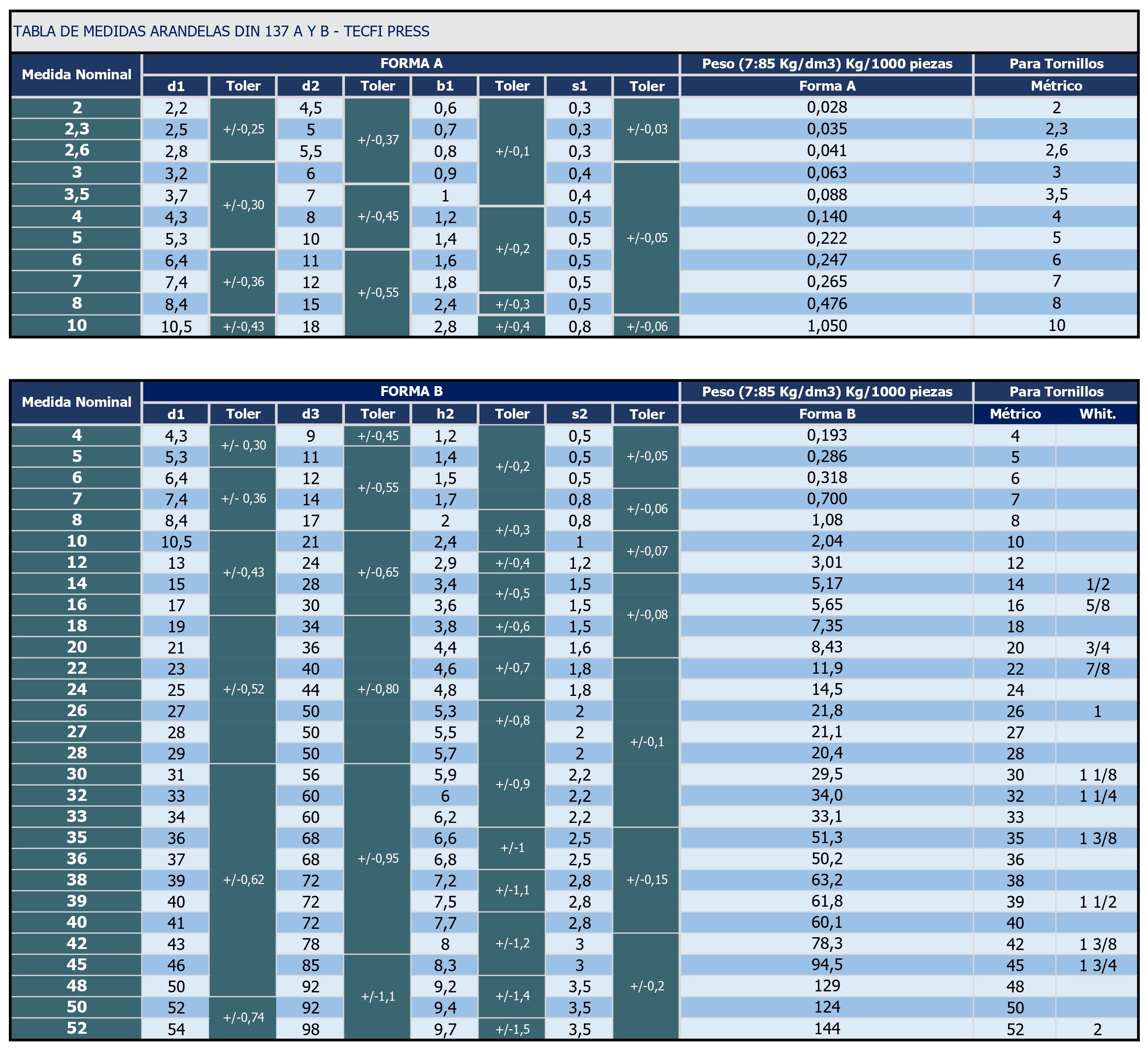Click the table title TECFI PRESS header
Image resolution: width=1148 pixels, height=1049 pixels.
[x=221, y=32]
